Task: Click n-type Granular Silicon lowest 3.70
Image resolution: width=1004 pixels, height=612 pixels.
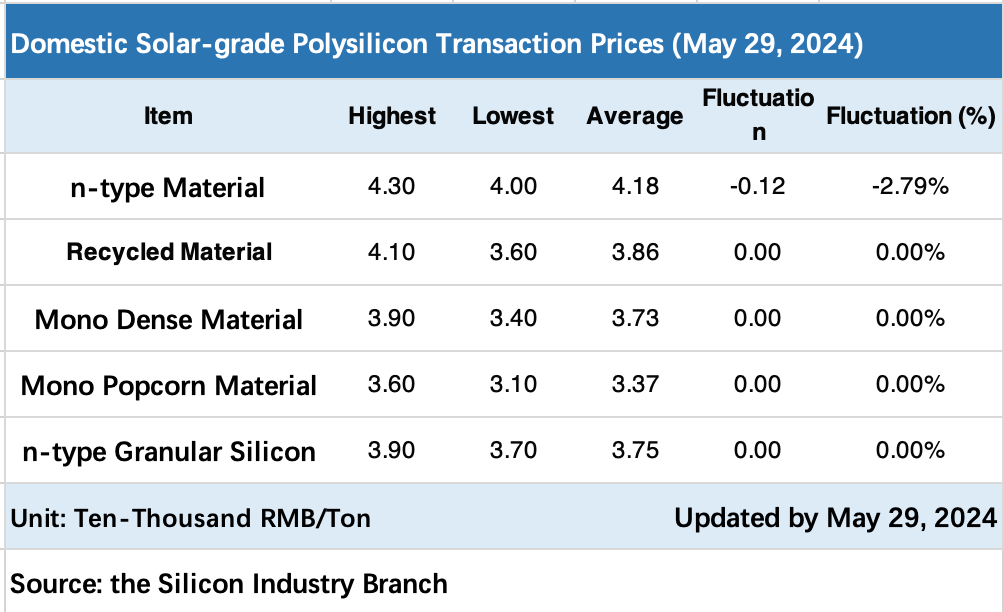Action: [x=513, y=451]
